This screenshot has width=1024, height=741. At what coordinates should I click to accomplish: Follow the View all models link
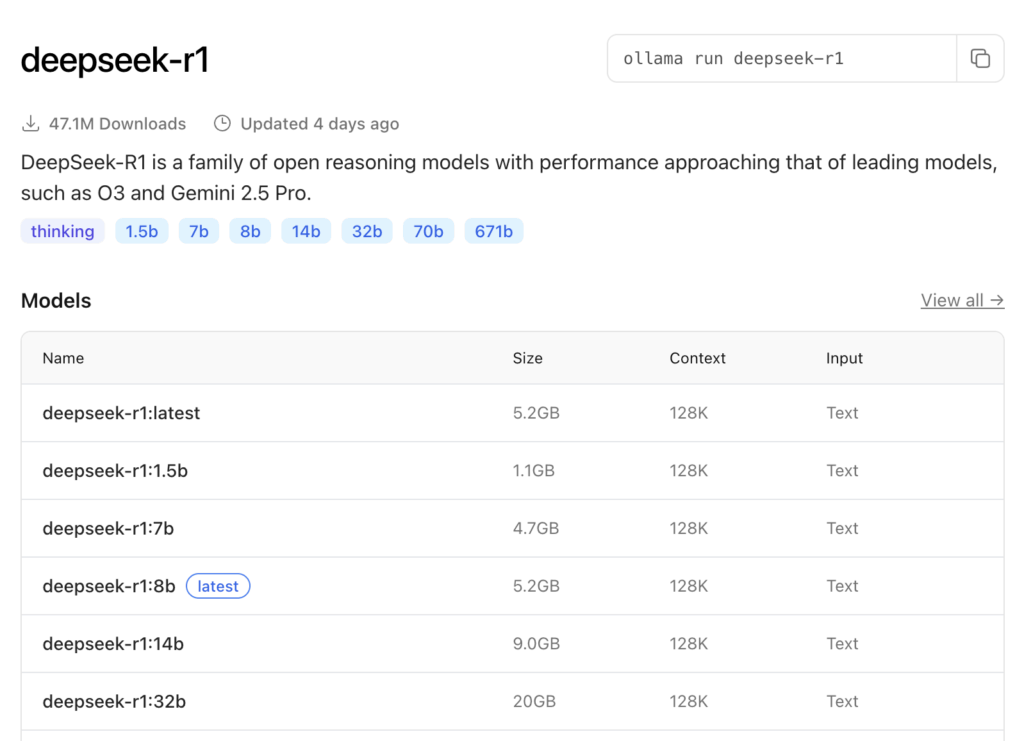click(x=962, y=300)
